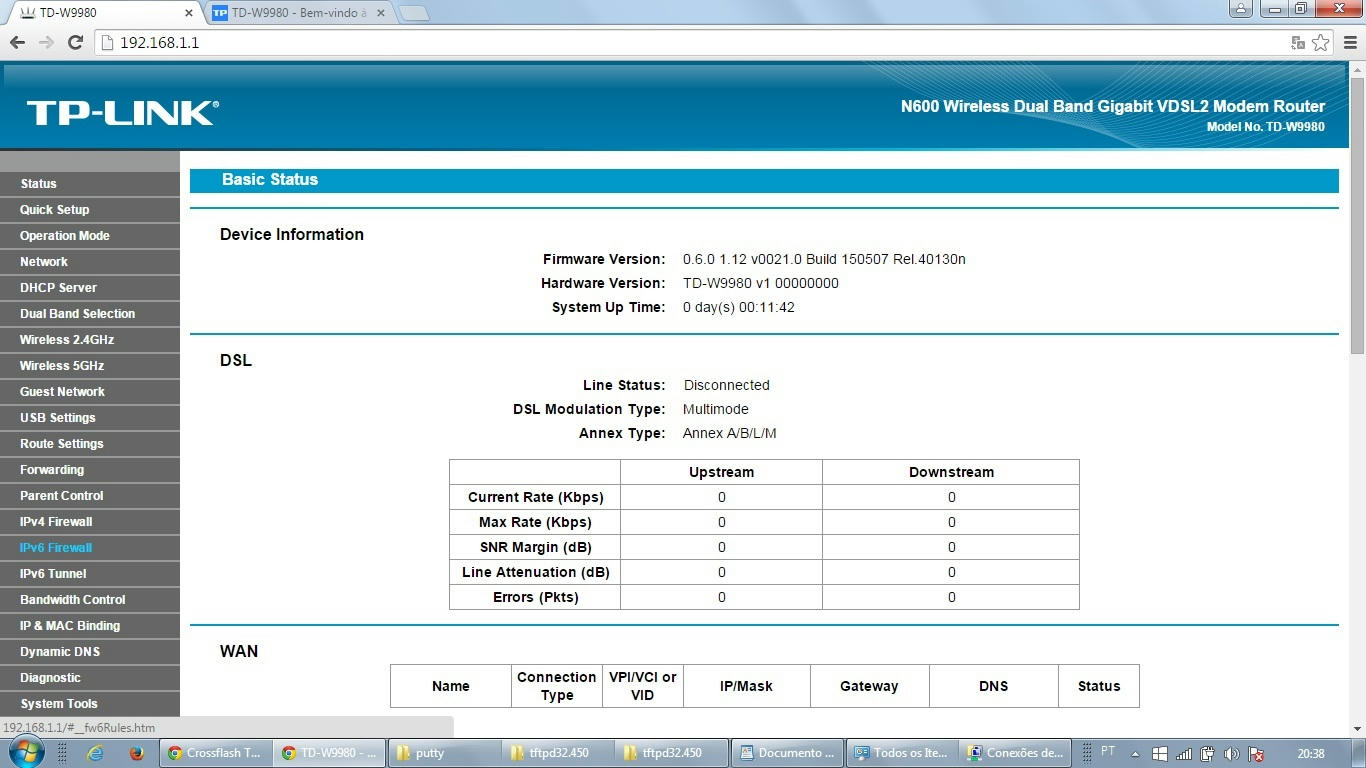Click the scrollbar up arrow
1366x768 pixels.
(x=1357, y=69)
